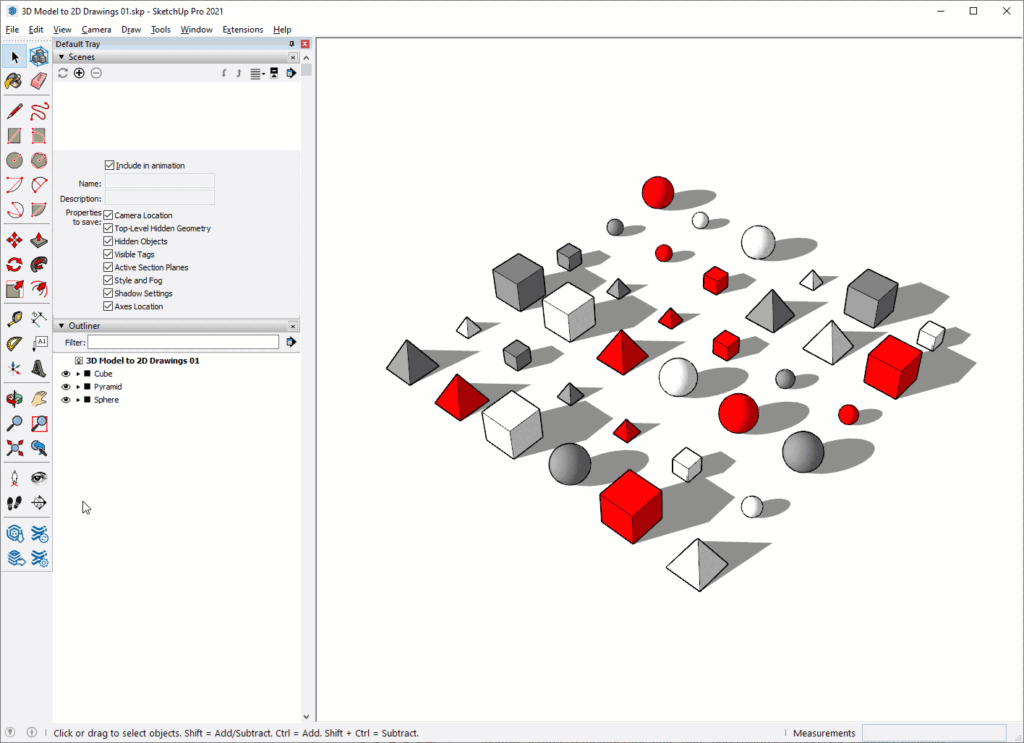Collapse the Outliner panel
The image size is (1024, 743).
pos(62,325)
